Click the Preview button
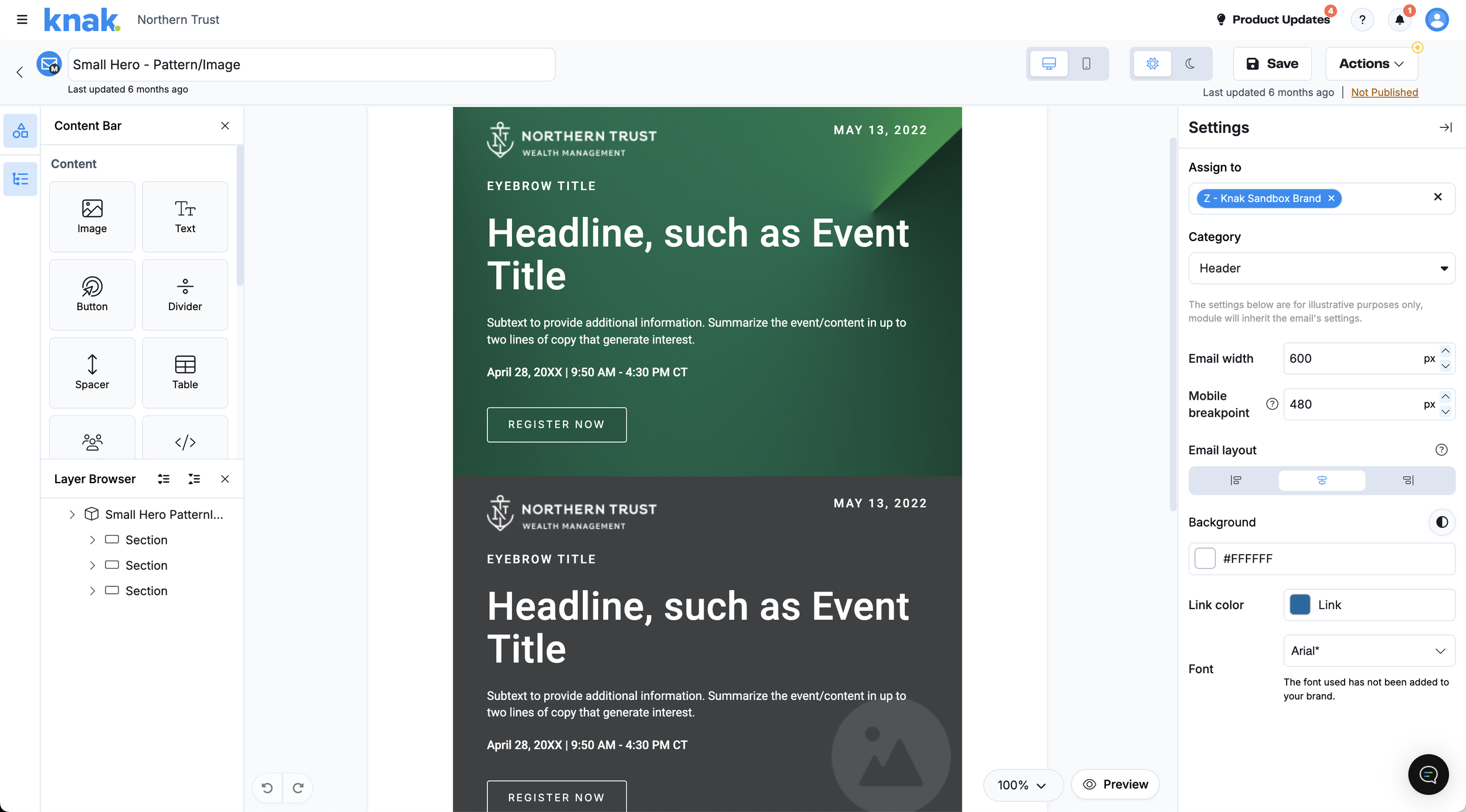1466x812 pixels. 1115,784
